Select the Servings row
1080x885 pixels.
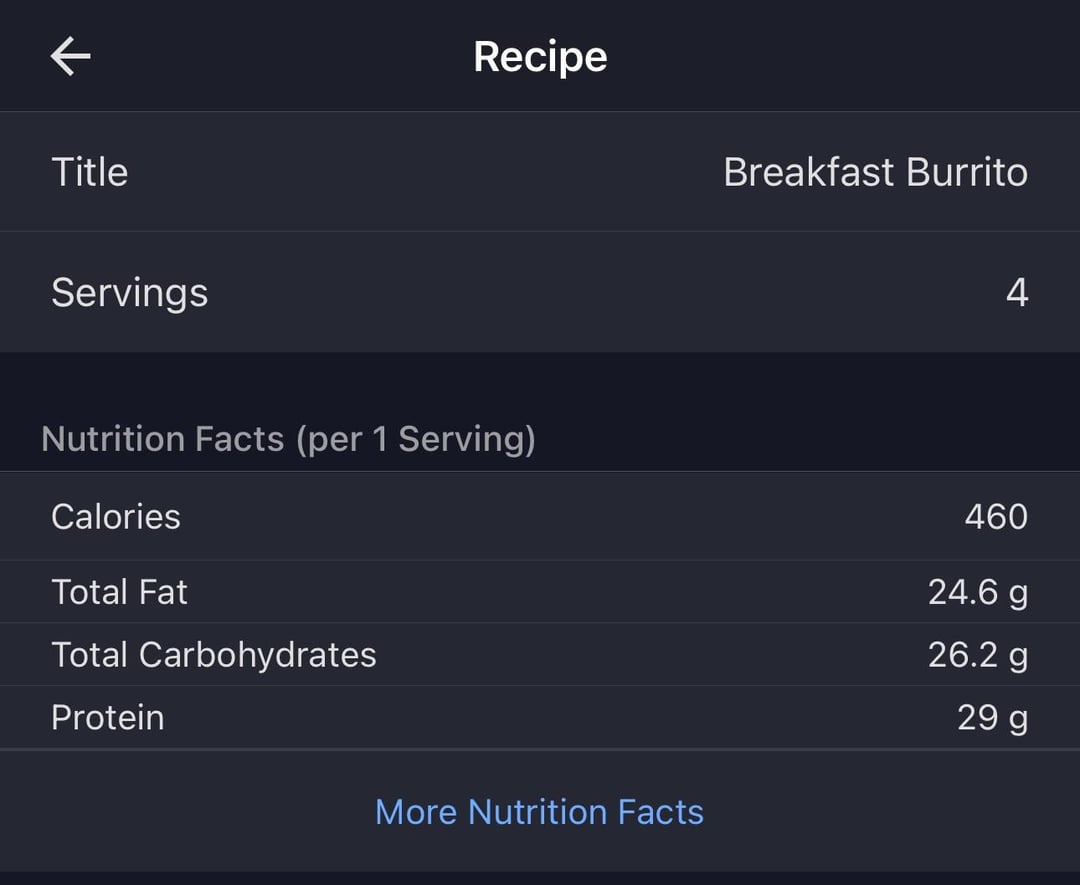[x=540, y=292]
